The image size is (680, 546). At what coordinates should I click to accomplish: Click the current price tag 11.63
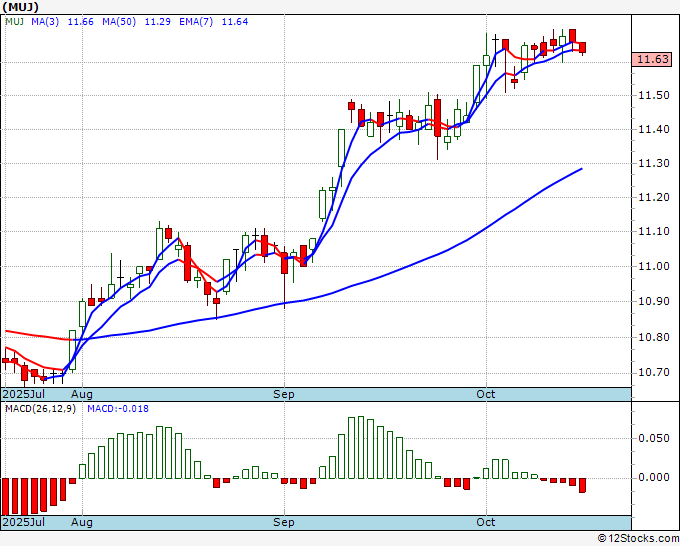(651, 59)
